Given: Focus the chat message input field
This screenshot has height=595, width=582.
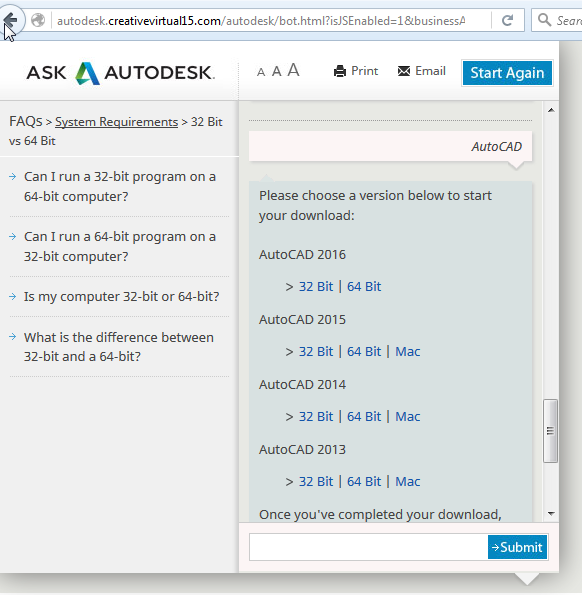Looking at the screenshot, I should click(368, 547).
